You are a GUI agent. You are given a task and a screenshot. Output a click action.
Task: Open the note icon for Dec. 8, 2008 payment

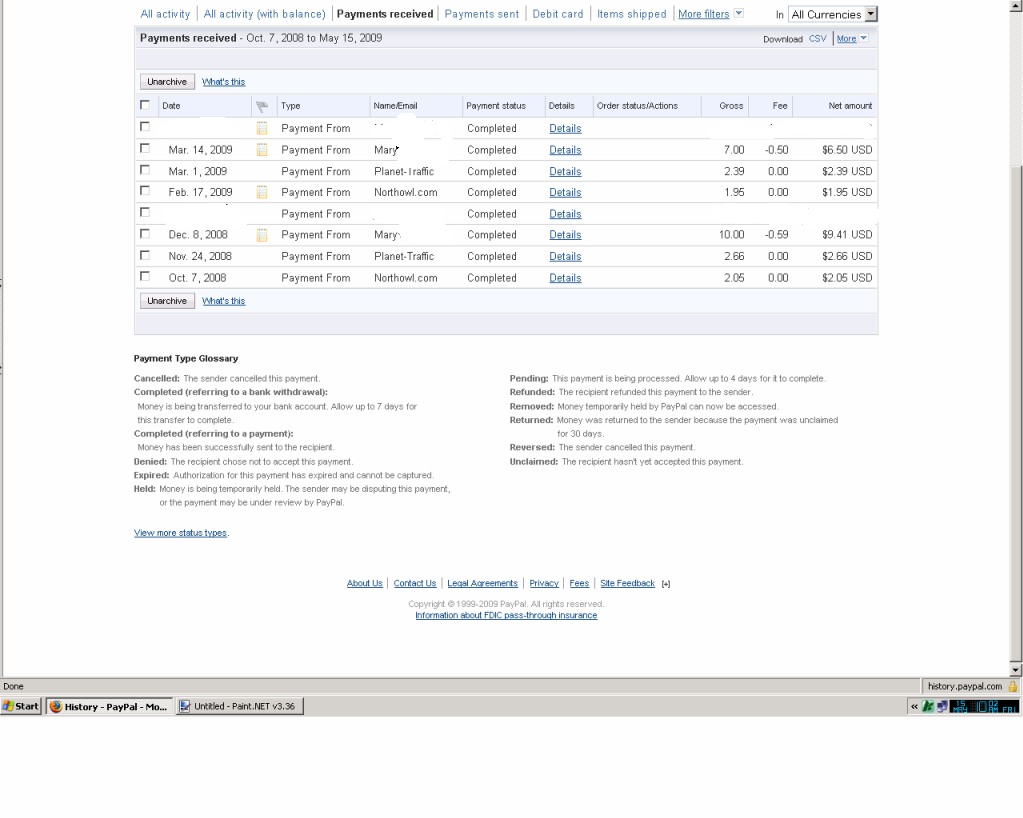262,235
